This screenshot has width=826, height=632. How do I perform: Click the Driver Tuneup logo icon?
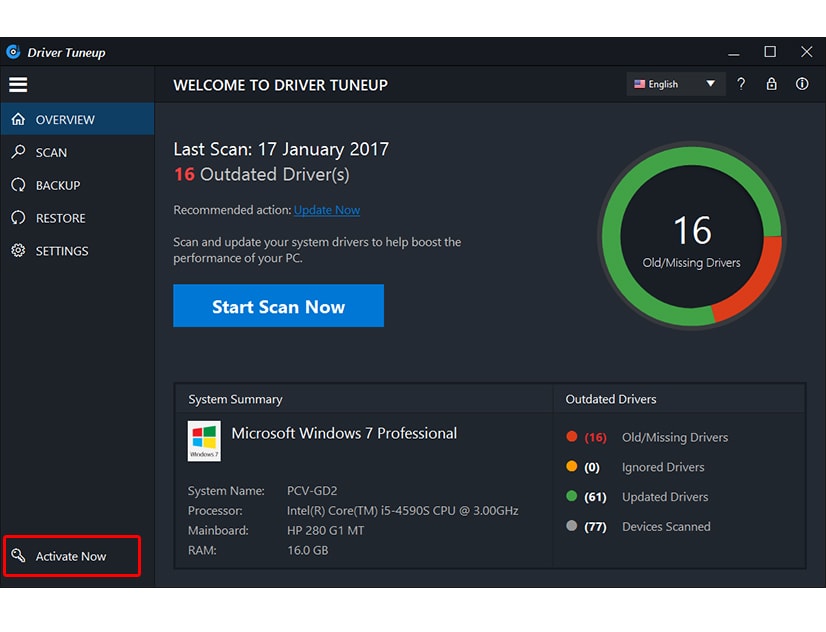[13, 52]
